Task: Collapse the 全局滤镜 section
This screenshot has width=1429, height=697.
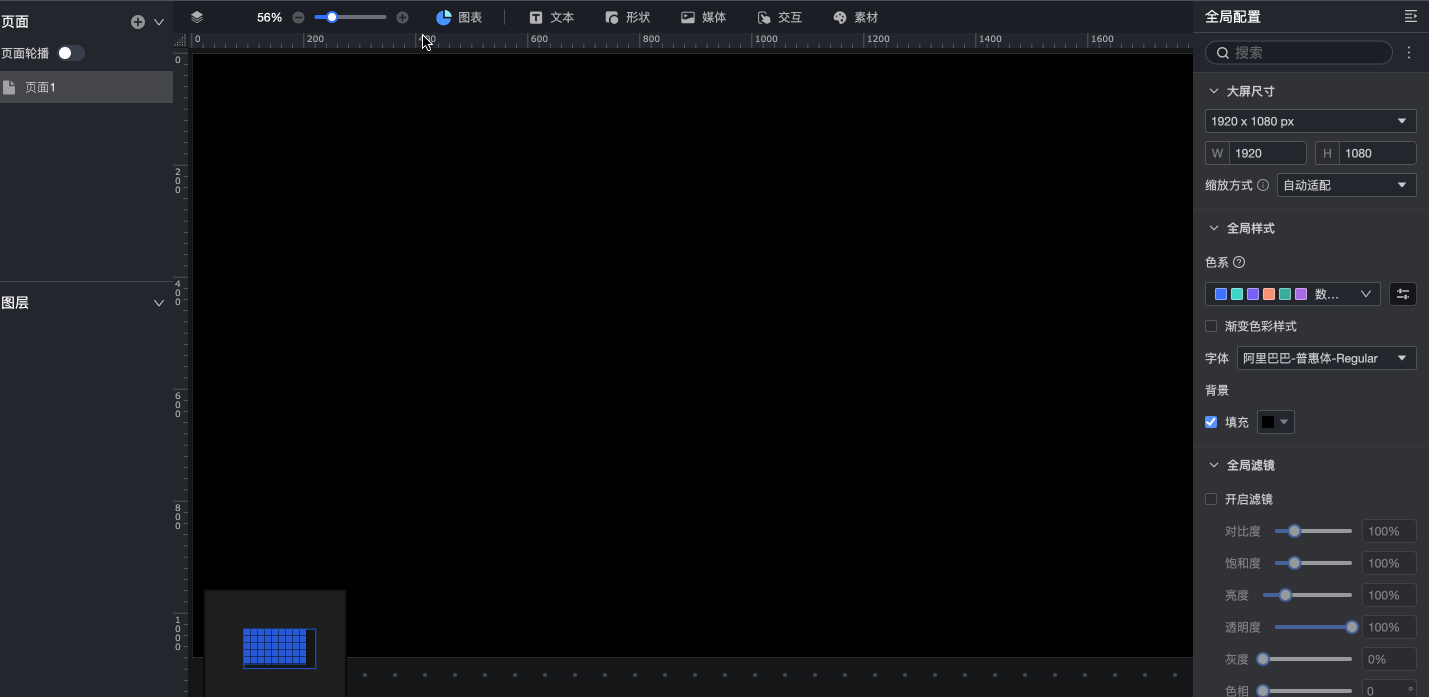Action: [x=1214, y=465]
